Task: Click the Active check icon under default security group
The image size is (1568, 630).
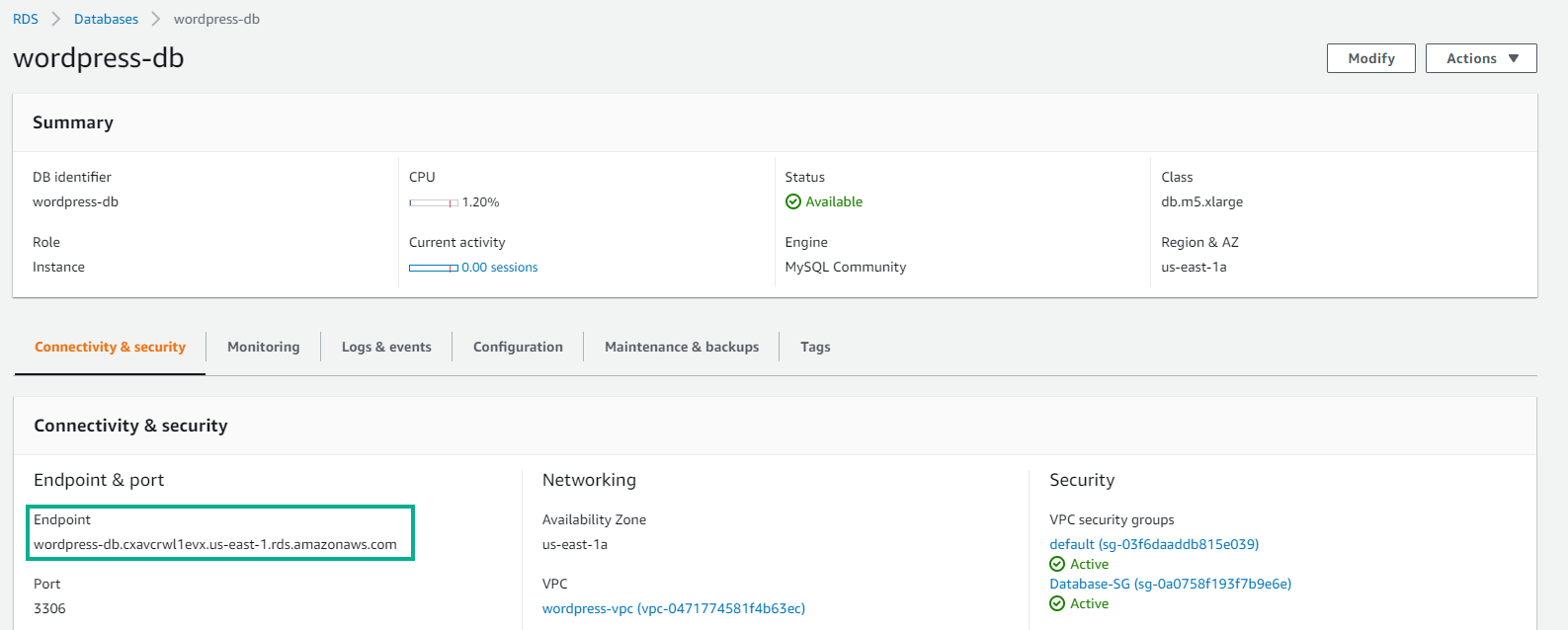Action: point(1057,564)
